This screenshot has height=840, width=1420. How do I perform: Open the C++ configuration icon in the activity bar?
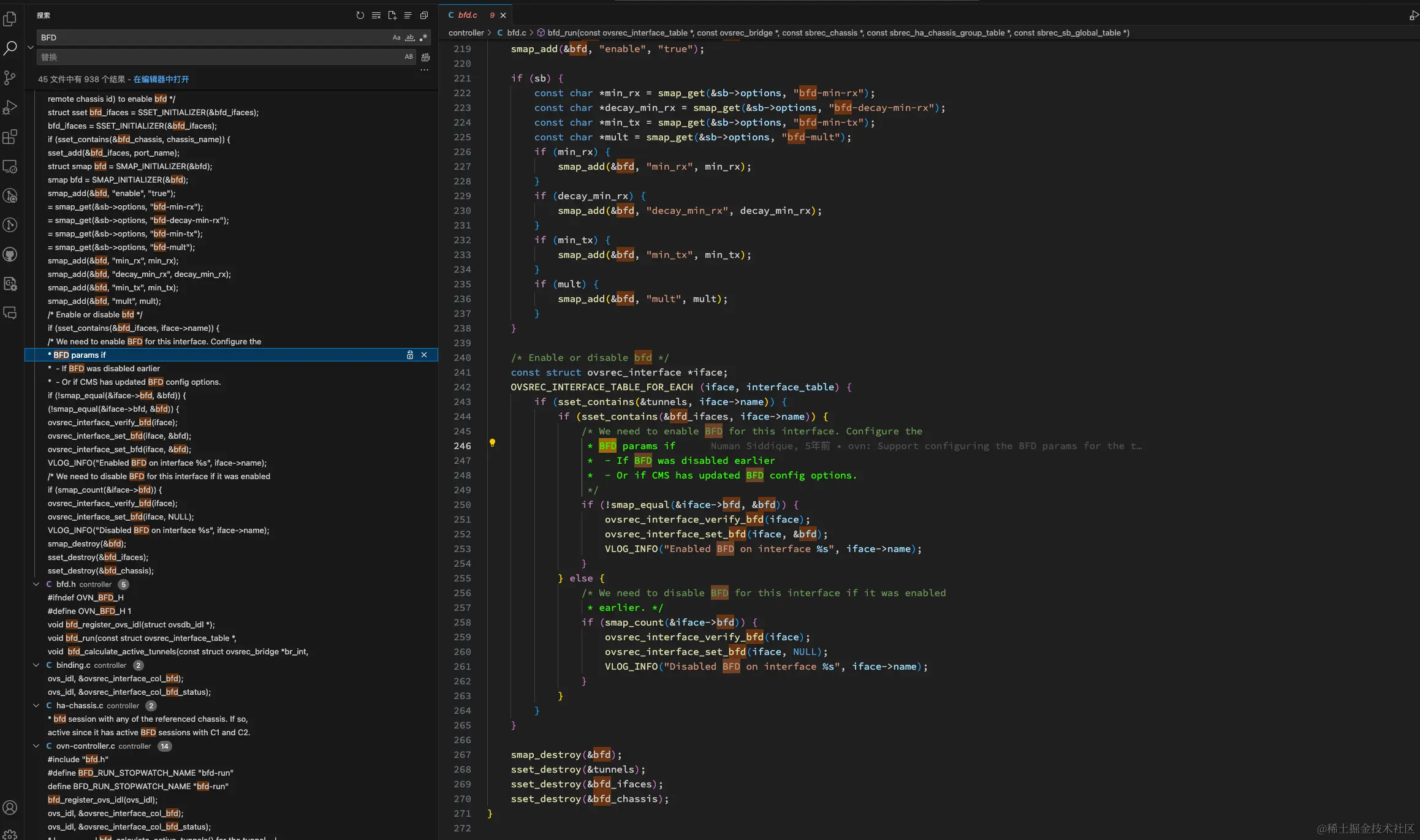point(10,284)
